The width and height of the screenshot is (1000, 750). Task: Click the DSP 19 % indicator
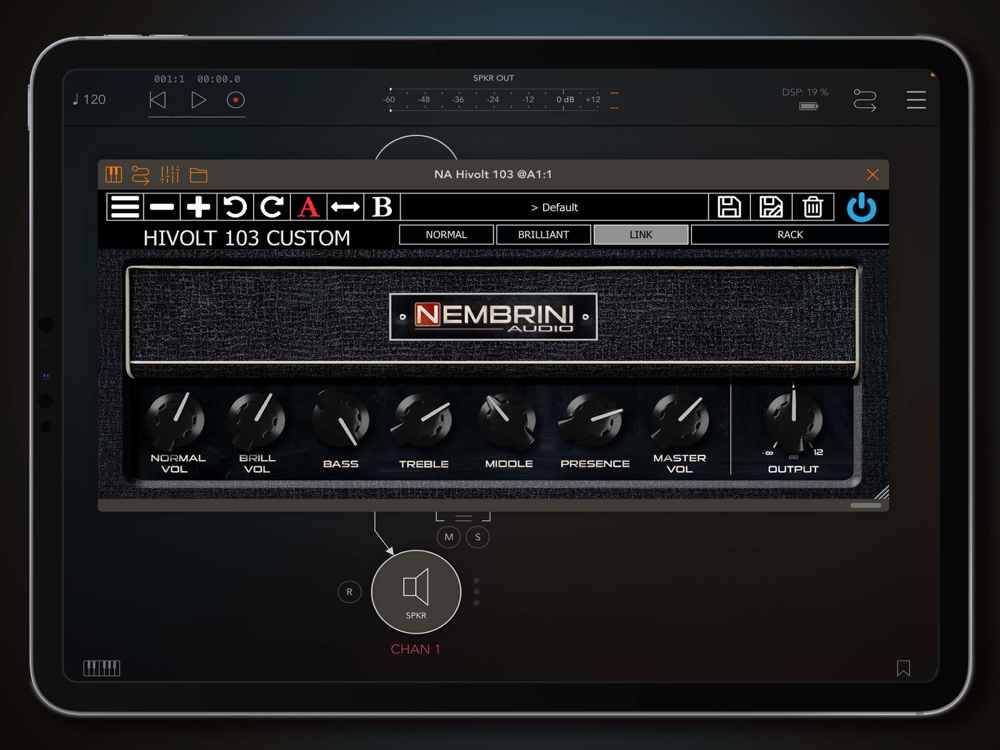point(805,92)
